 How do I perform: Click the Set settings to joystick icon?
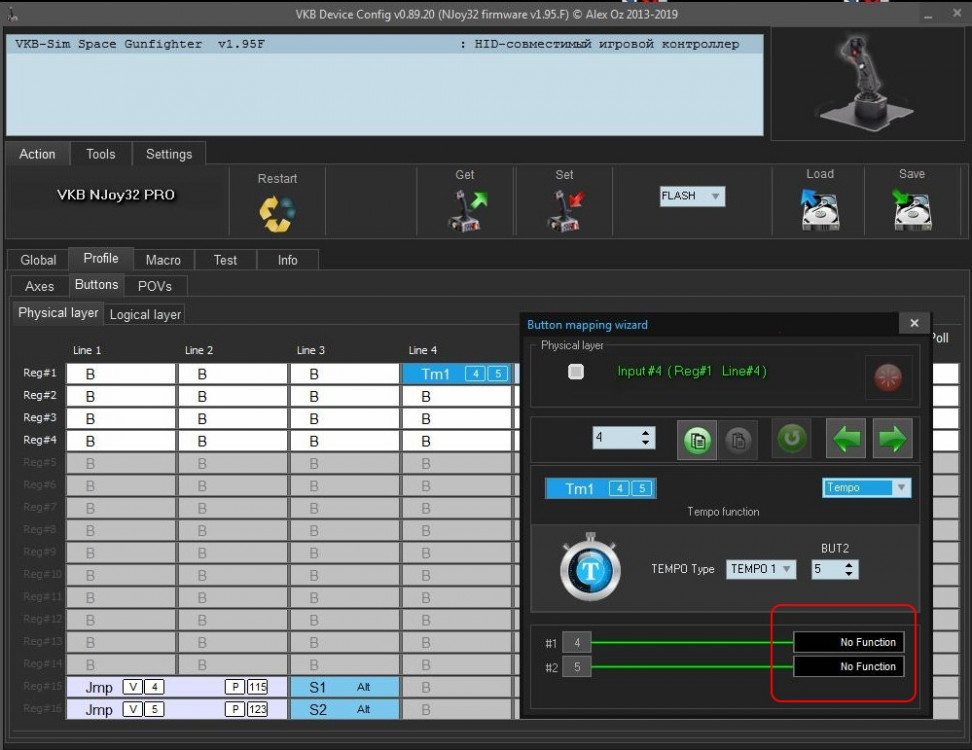[564, 210]
